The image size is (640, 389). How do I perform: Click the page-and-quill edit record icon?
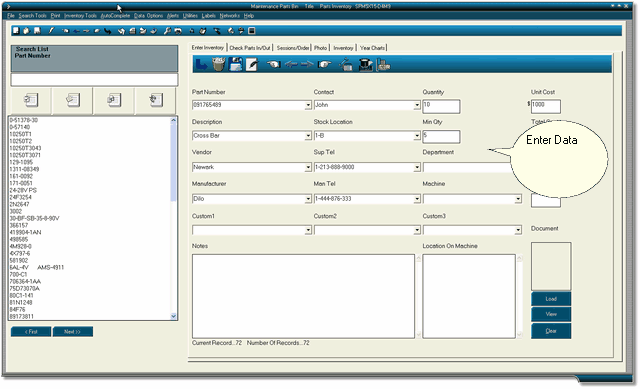click(x=251, y=64)
